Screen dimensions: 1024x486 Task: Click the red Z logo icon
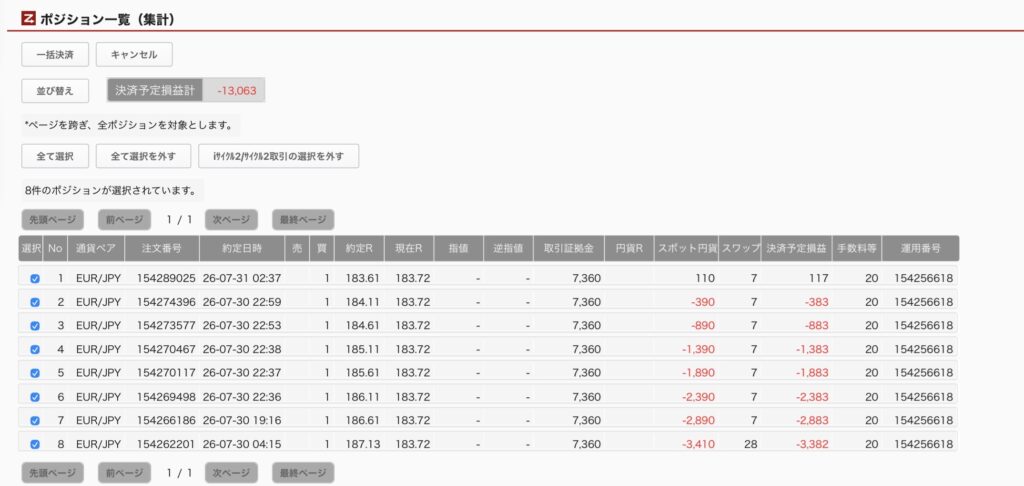pos(28,20)
